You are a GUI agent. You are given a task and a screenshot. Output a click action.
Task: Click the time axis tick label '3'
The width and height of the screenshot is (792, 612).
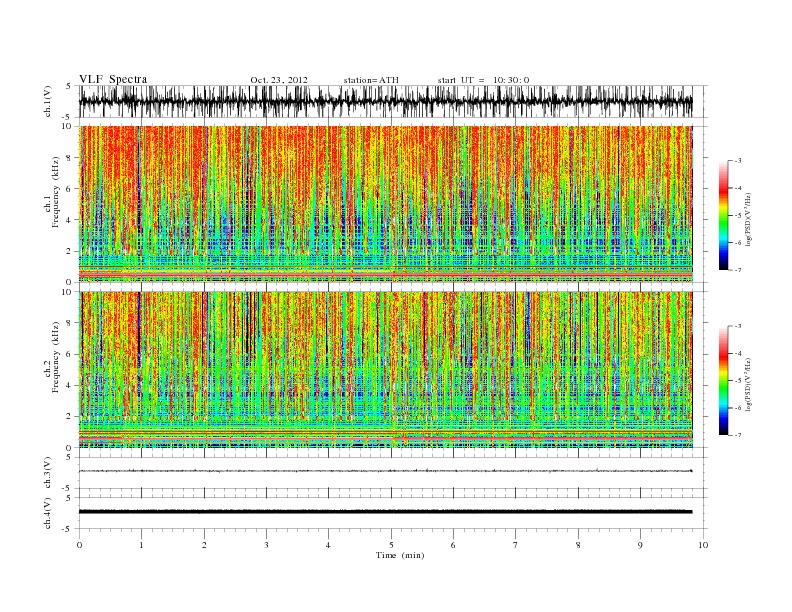click(x=266, y=545)
